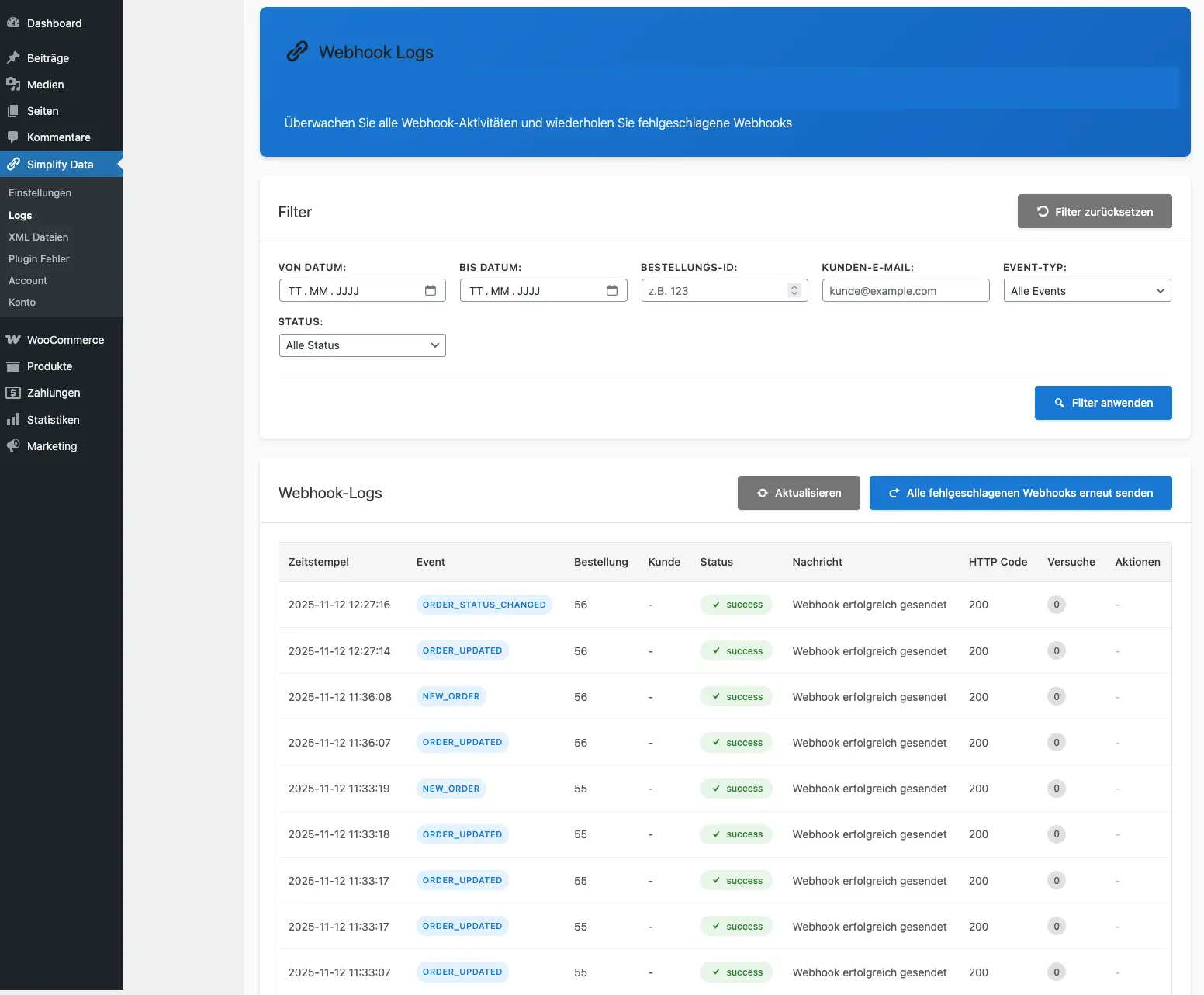Click the Dashboard gauge icon in sidebar

(x=13, y=23)
